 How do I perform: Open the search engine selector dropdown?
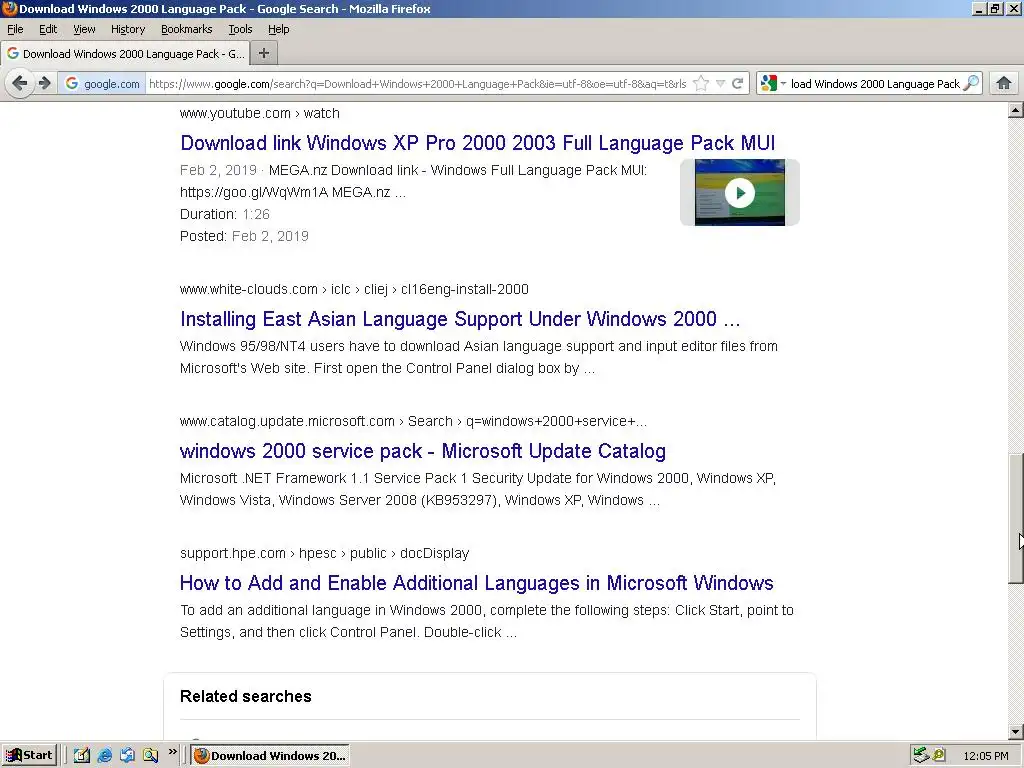point(773,84)
